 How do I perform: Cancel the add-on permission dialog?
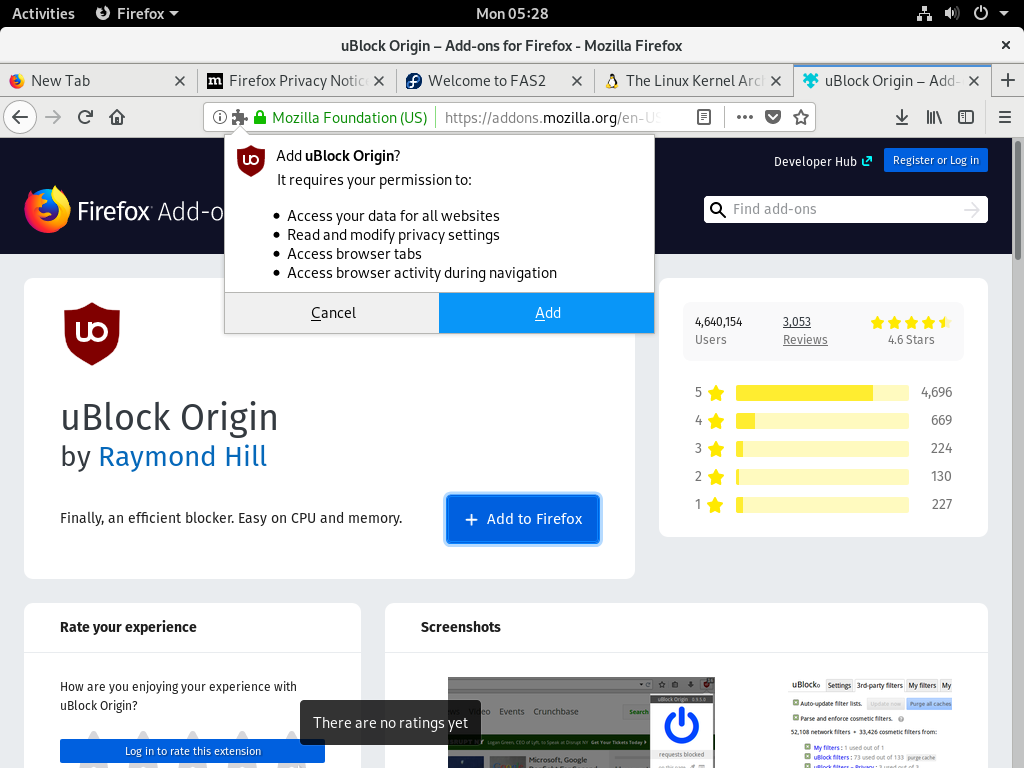[332, 313]
